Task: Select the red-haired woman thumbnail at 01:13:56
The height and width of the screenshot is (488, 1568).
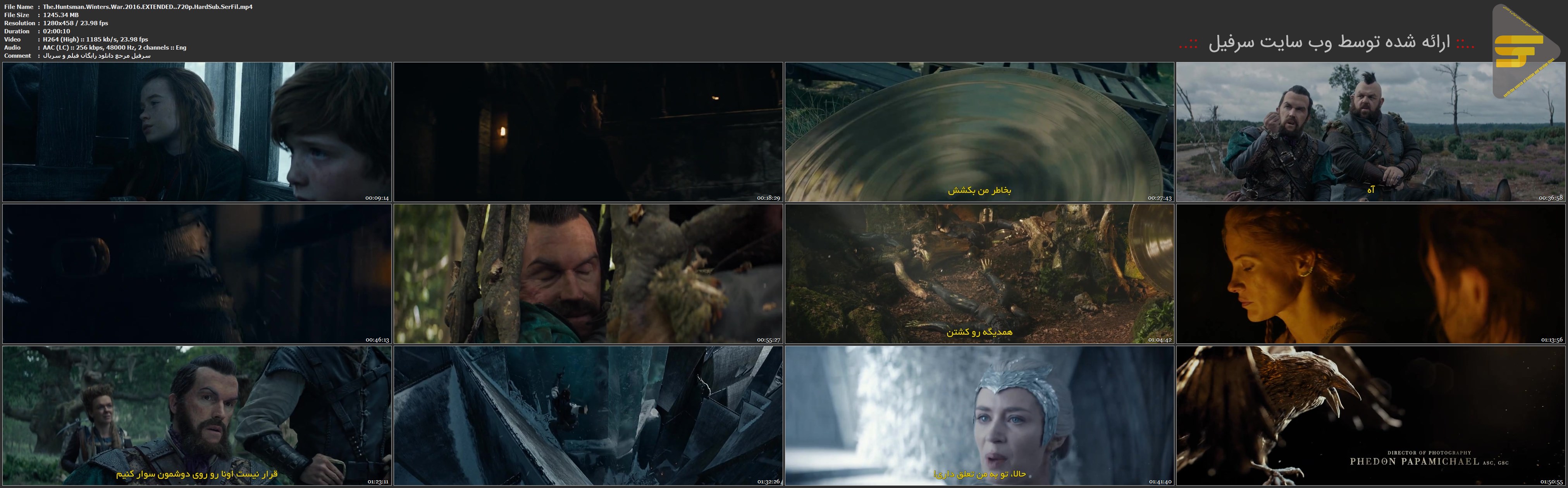Action: pos(1371,274)
